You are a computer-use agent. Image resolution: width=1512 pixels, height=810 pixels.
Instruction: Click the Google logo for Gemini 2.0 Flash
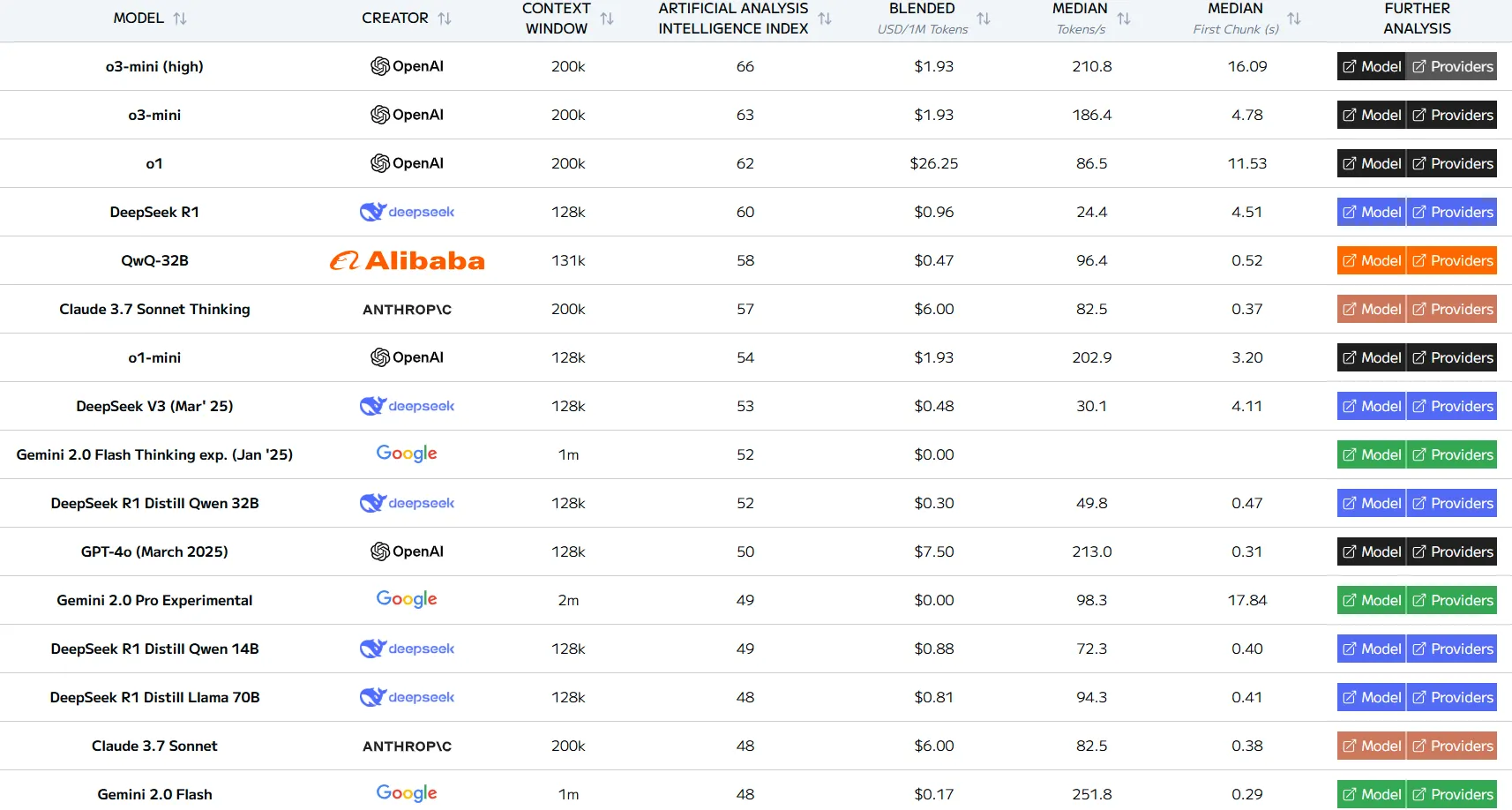(407, 793)
